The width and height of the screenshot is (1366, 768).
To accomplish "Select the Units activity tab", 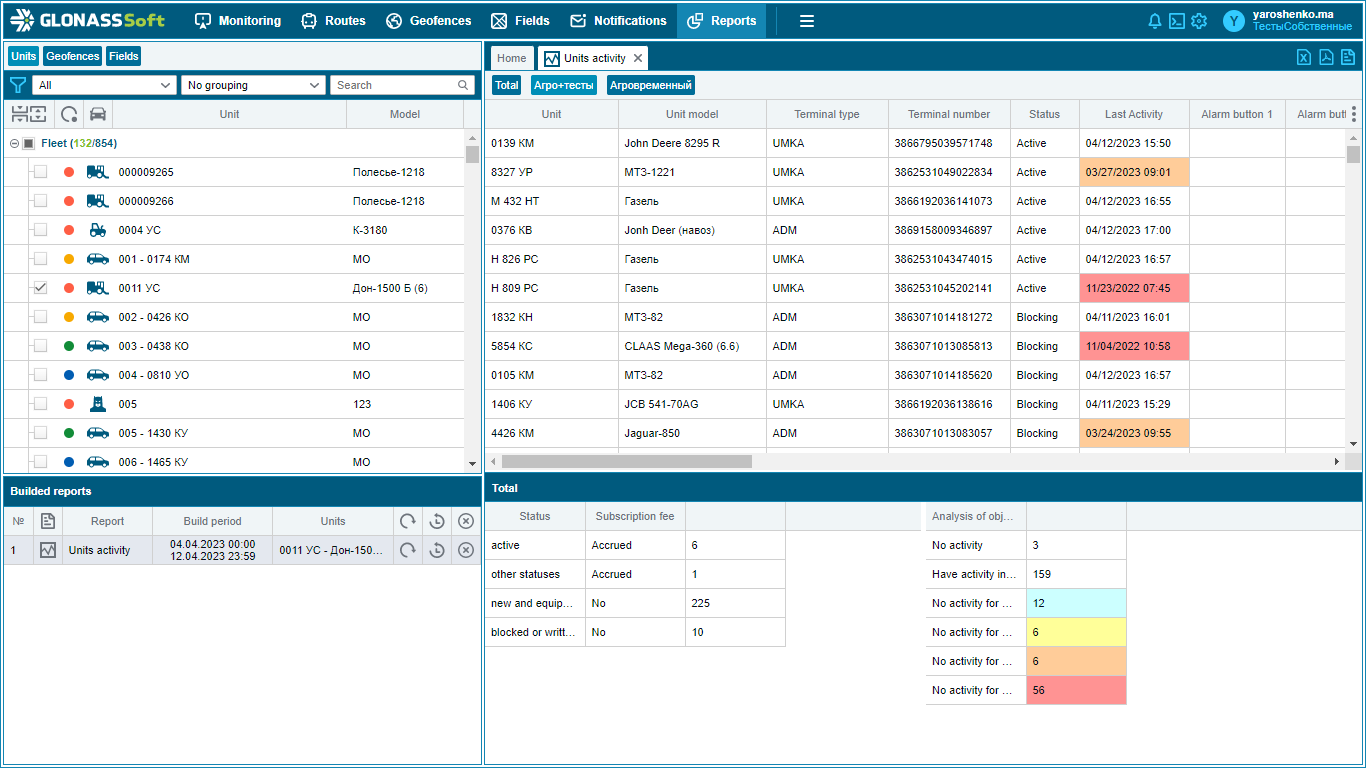I will (x=594, y=58).
